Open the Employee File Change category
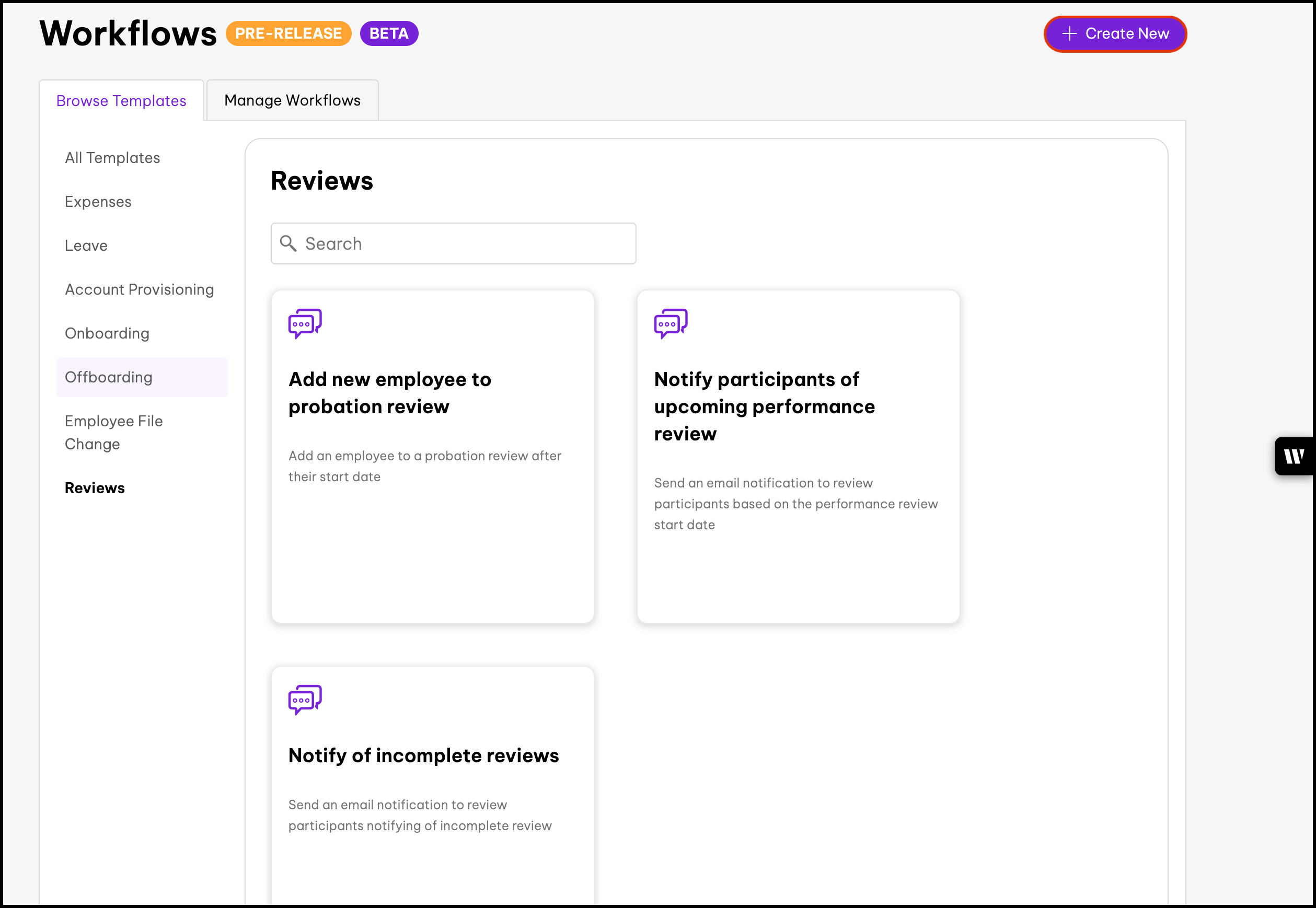Screen dimensions: 1316x908 tap(114, 433)
